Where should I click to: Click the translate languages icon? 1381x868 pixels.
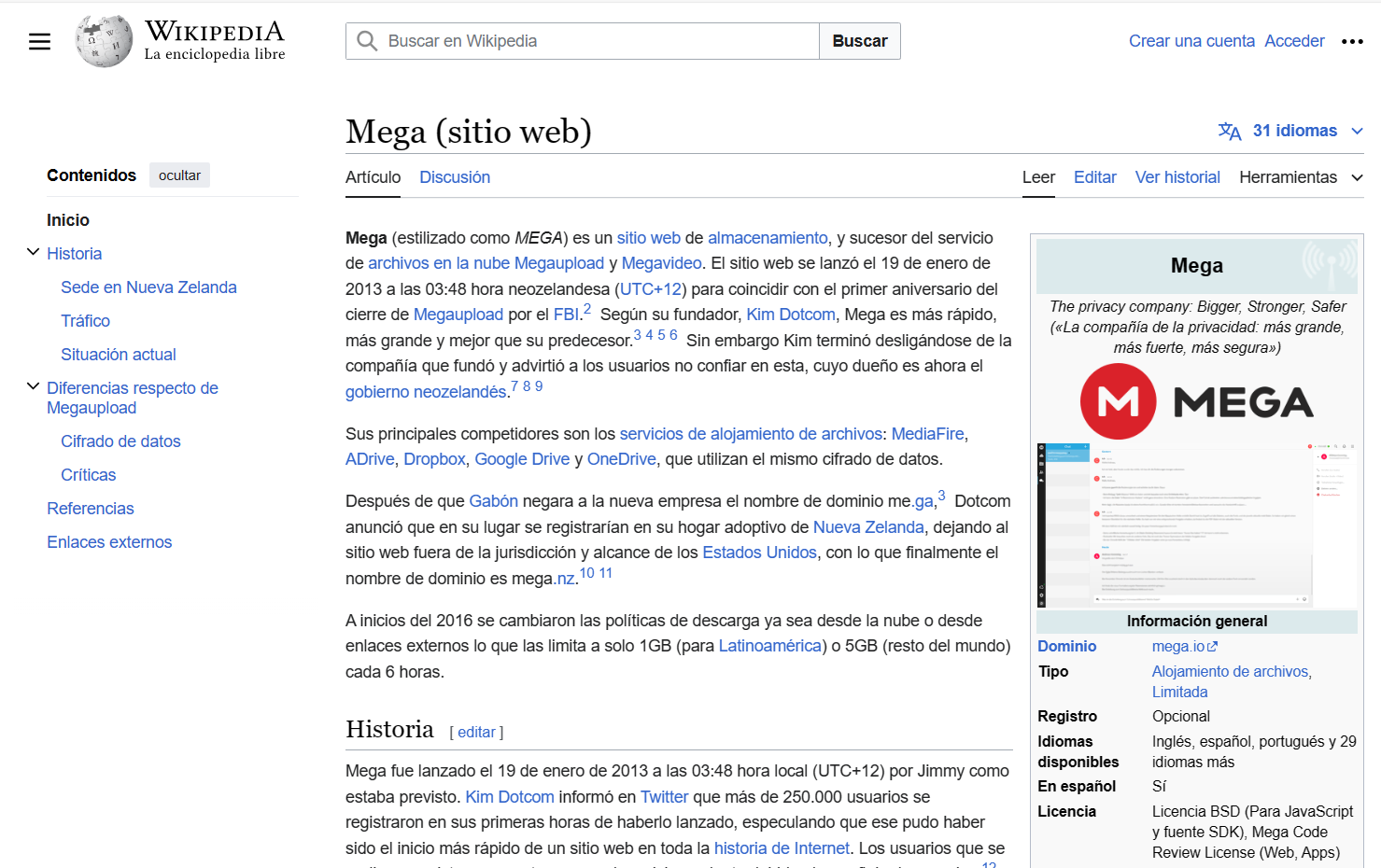point(1230,132)
